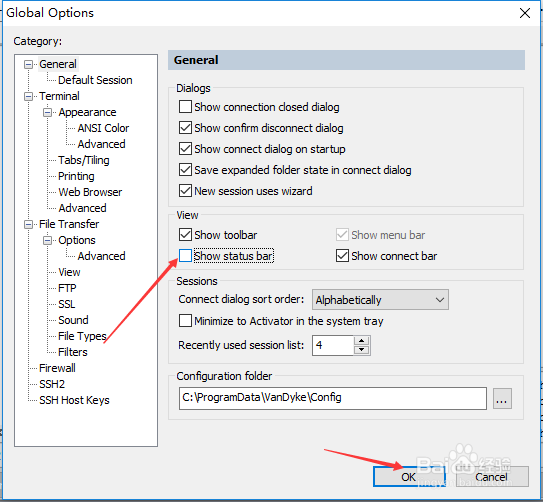Select File Transfer category
The width and height of the screenshot is (543, 502).
click(x=69, y=224)
